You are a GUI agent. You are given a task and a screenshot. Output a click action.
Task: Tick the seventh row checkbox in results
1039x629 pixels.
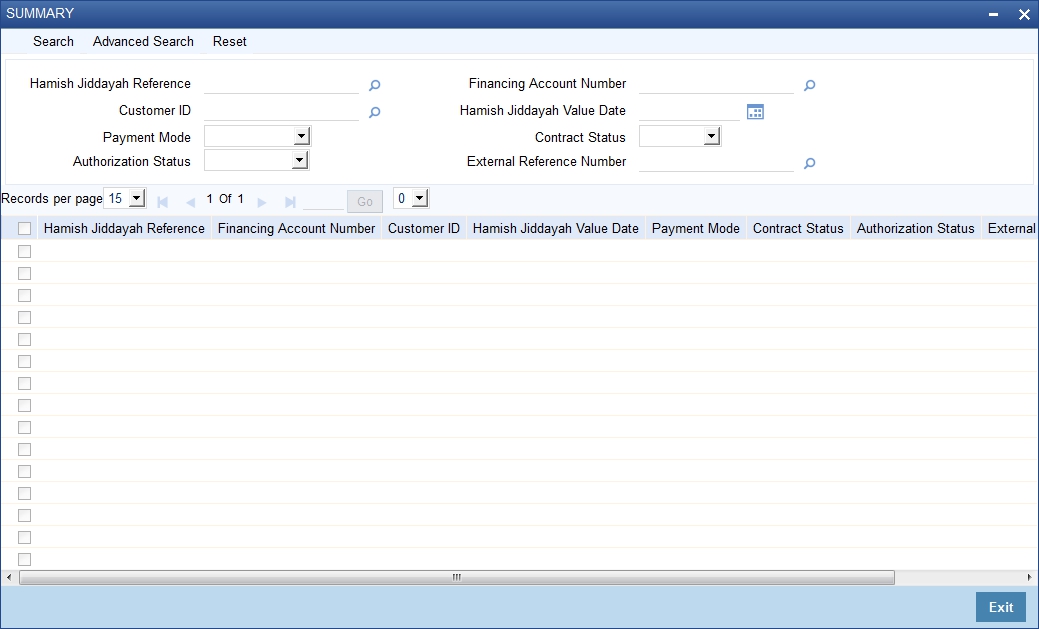click(x=25, y=383)
